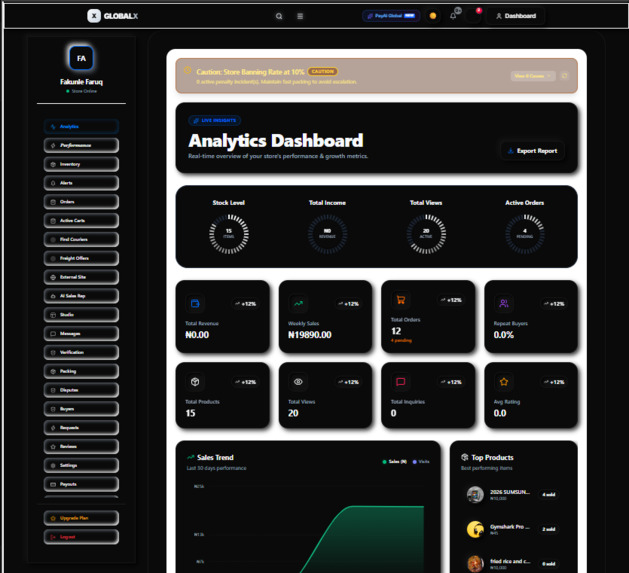Click the Logout button

(81, 537)
